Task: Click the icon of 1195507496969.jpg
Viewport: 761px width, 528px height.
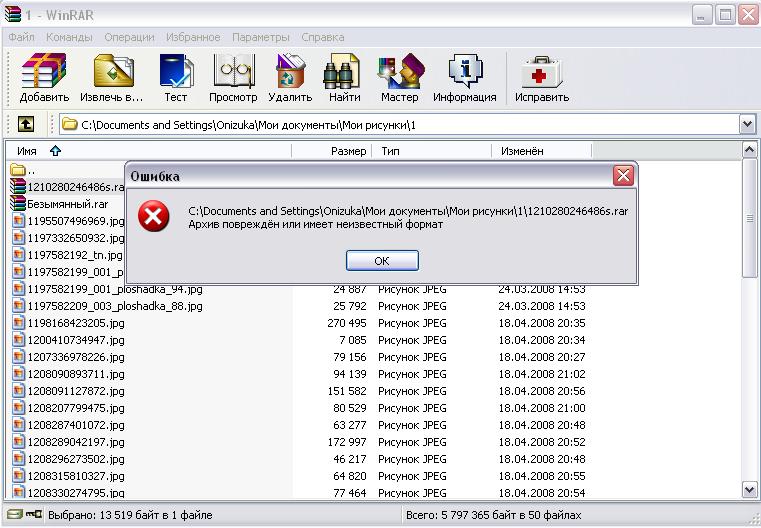Action: 18,221
